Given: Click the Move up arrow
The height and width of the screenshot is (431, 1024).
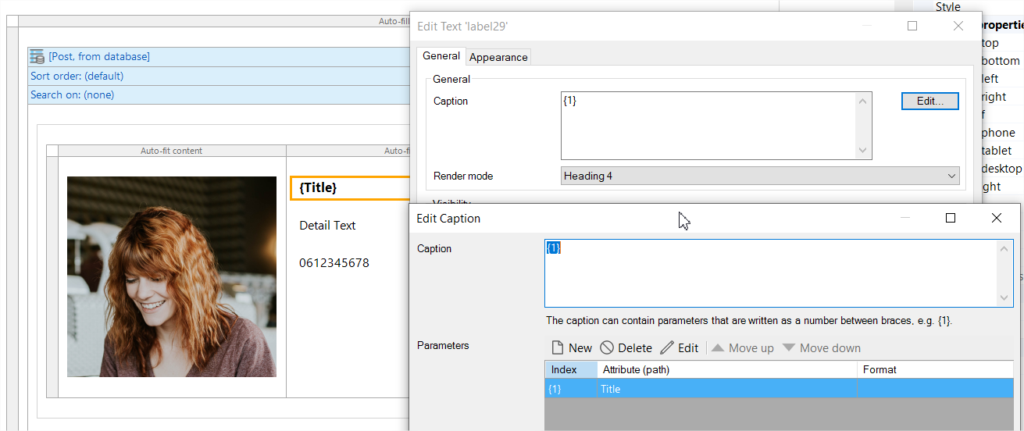Looking at the screenshot, I should pyautogui.click(x=718, y=348).
